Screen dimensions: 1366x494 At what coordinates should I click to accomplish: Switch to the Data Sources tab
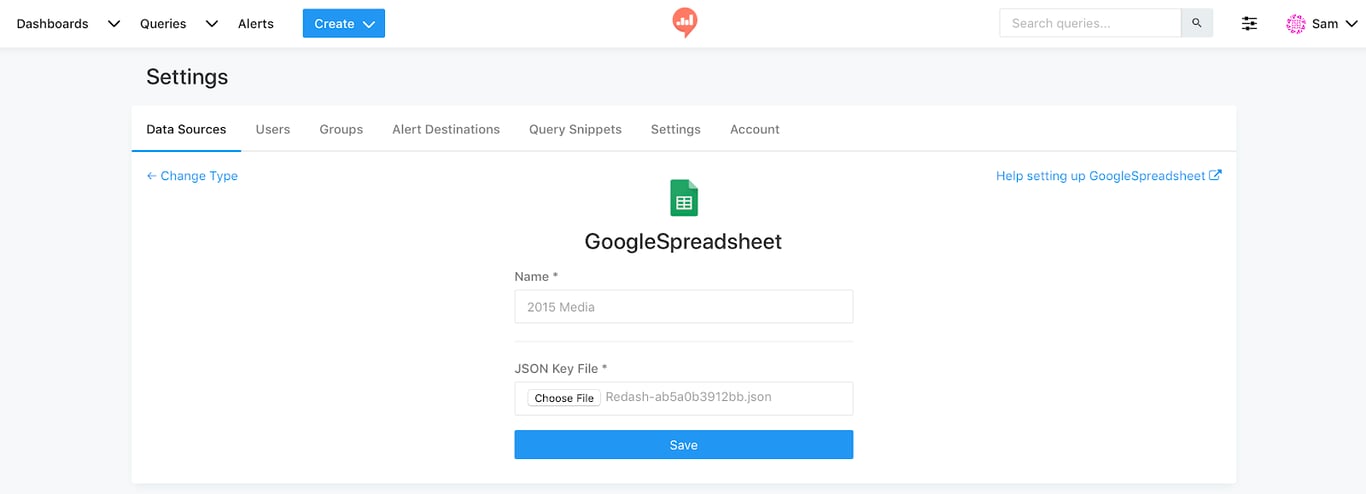[x=186, y=129]
